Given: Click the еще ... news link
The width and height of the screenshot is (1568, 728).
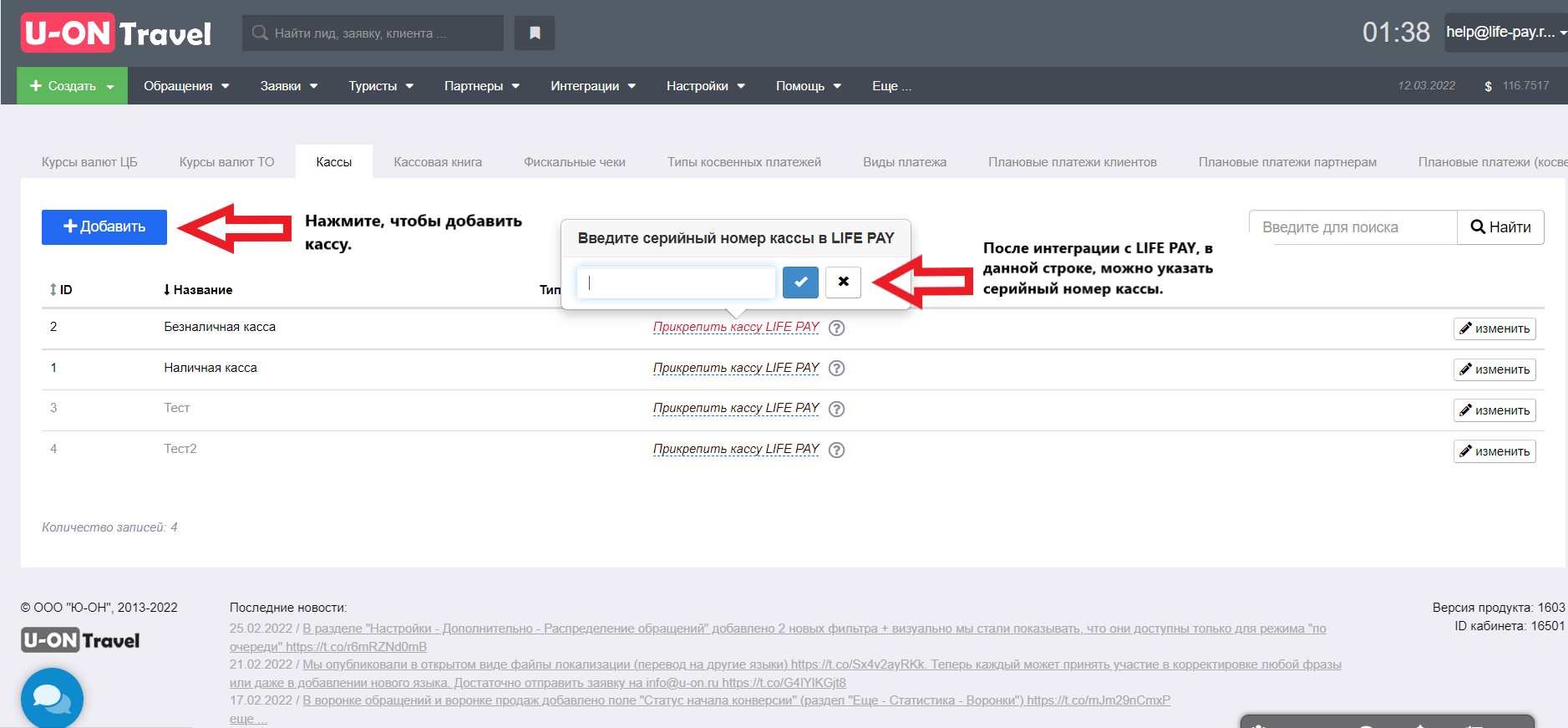Looking at the screenshot, I should (248, 719).
